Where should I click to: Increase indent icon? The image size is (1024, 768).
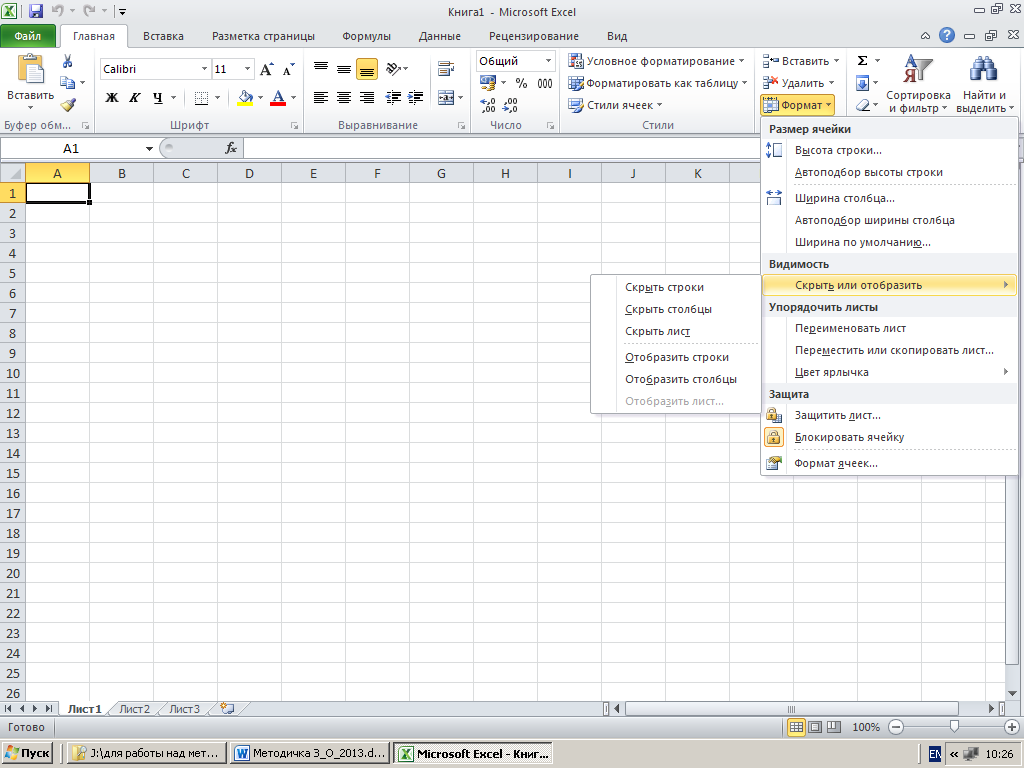415,98
